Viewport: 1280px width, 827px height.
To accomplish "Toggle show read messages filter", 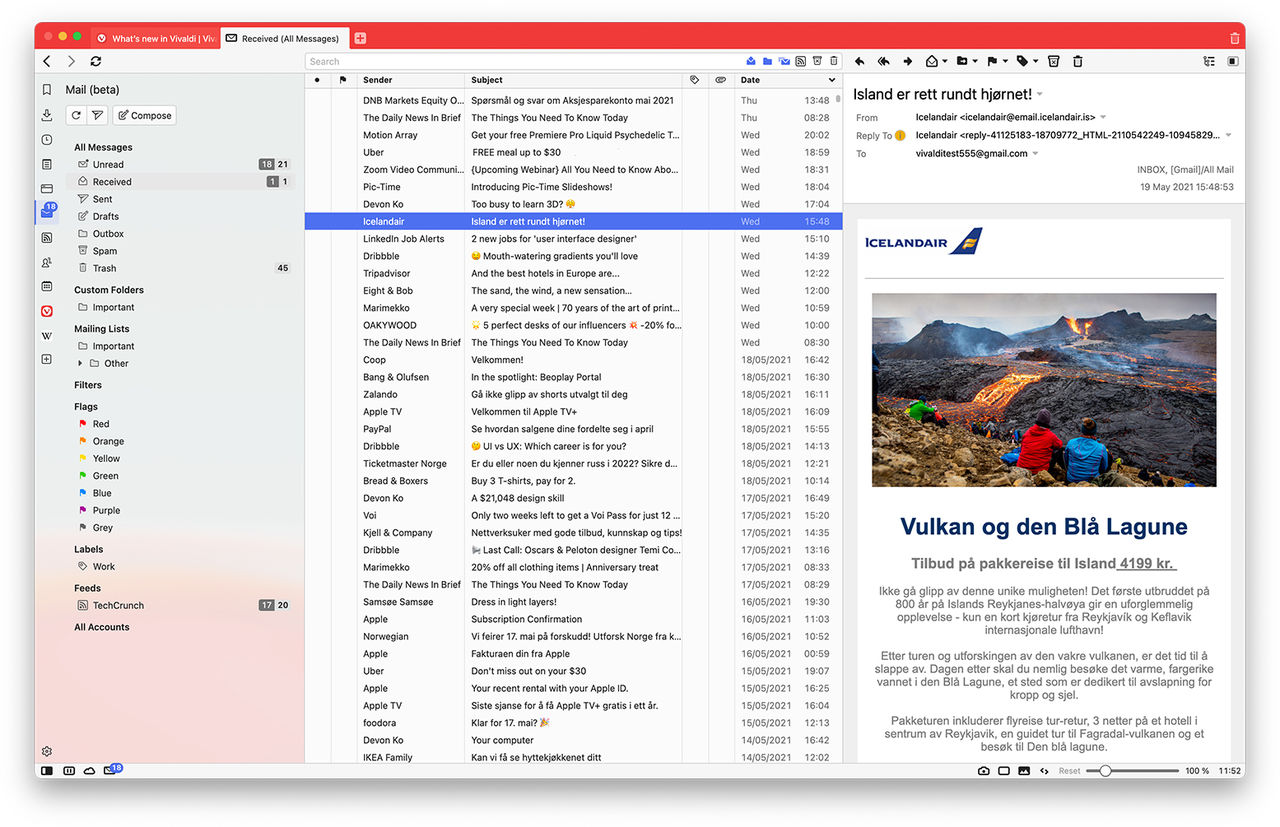I will click(x=751, y=61).
